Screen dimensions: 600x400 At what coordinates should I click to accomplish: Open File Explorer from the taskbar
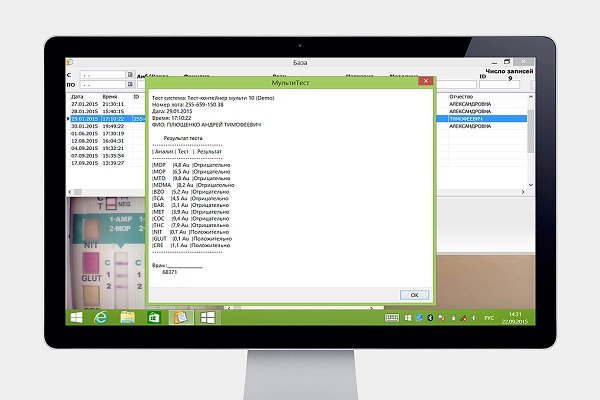(128, 318)
